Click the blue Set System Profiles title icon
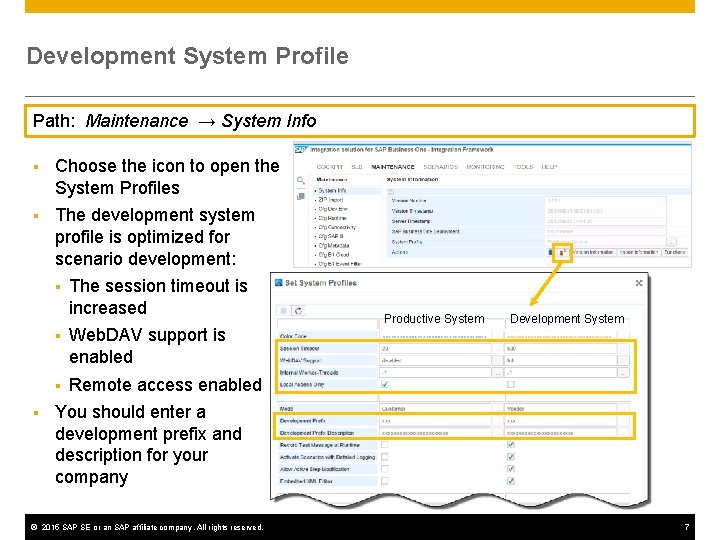 (x=279, y=282)
